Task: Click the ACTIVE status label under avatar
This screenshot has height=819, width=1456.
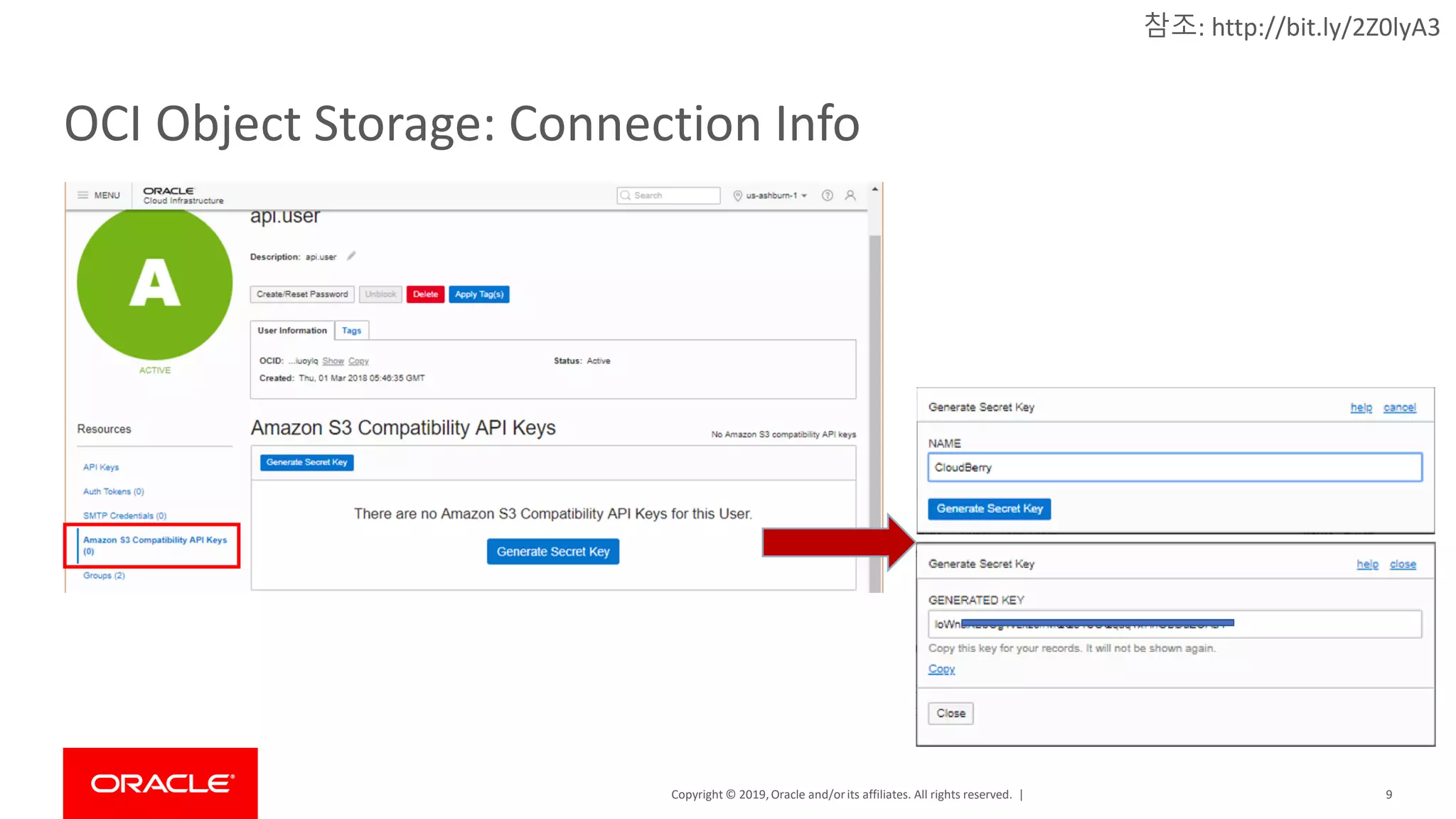Action: pos(155,370)
